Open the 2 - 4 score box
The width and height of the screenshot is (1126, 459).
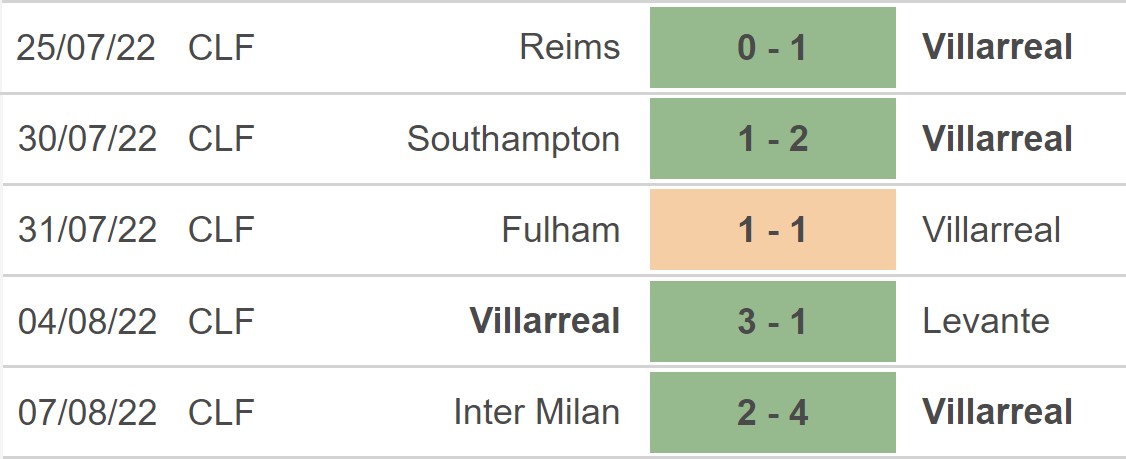point(772,412)
